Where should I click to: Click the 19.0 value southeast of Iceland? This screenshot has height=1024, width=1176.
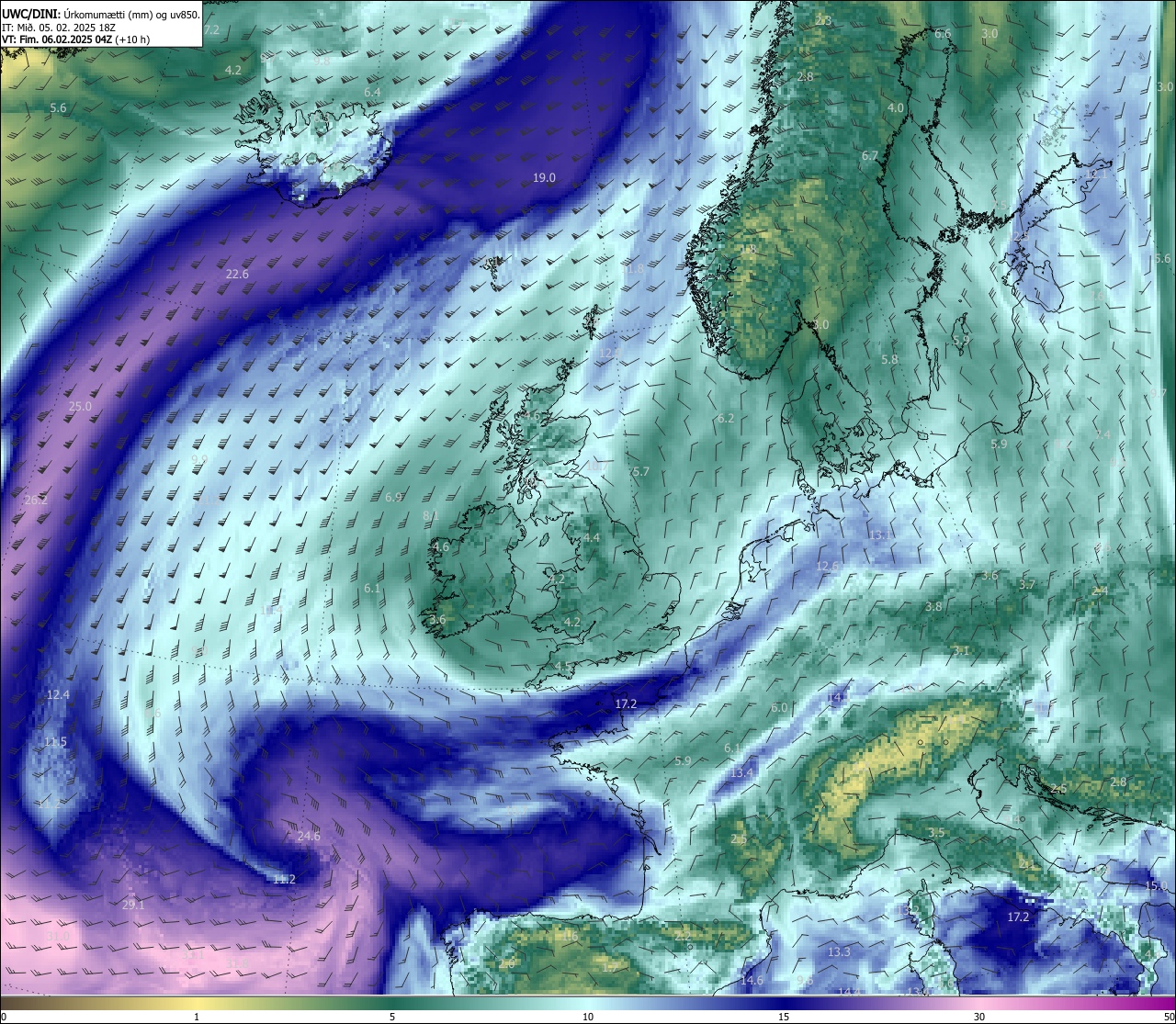coord(544,177)
